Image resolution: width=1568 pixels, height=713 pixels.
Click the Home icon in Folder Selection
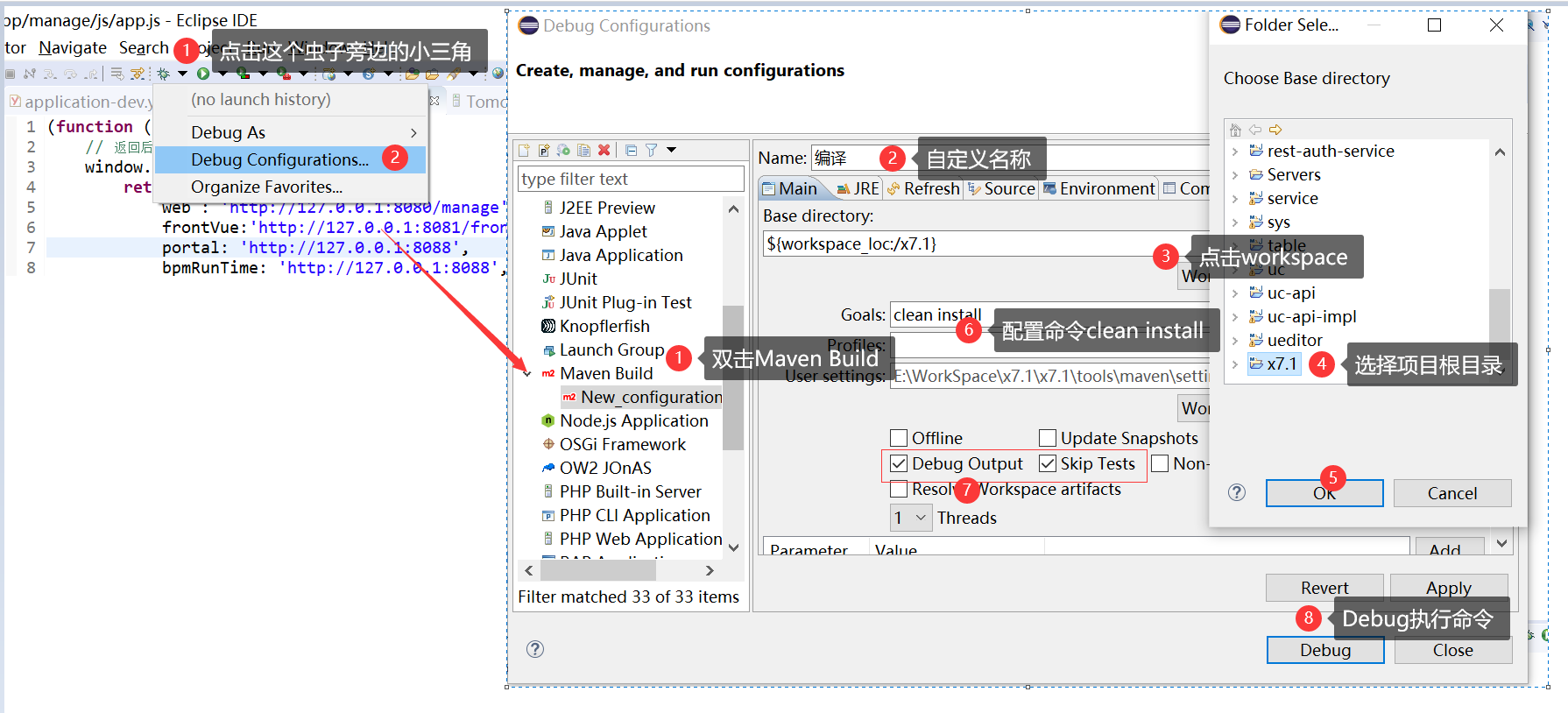[1235, 130]
